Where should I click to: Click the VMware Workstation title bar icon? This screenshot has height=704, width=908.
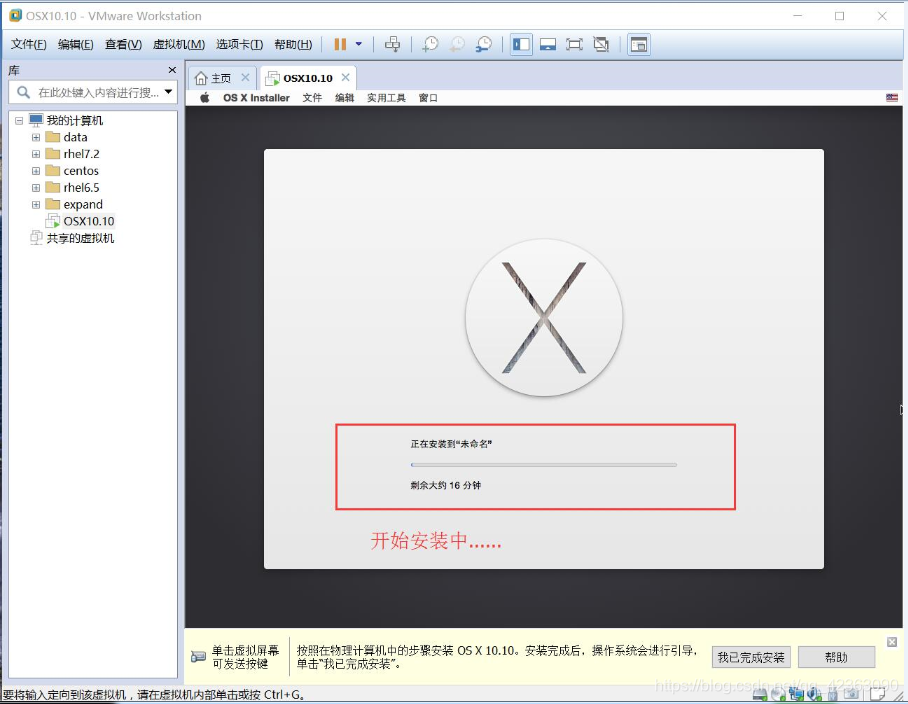(x=16, y=16)
